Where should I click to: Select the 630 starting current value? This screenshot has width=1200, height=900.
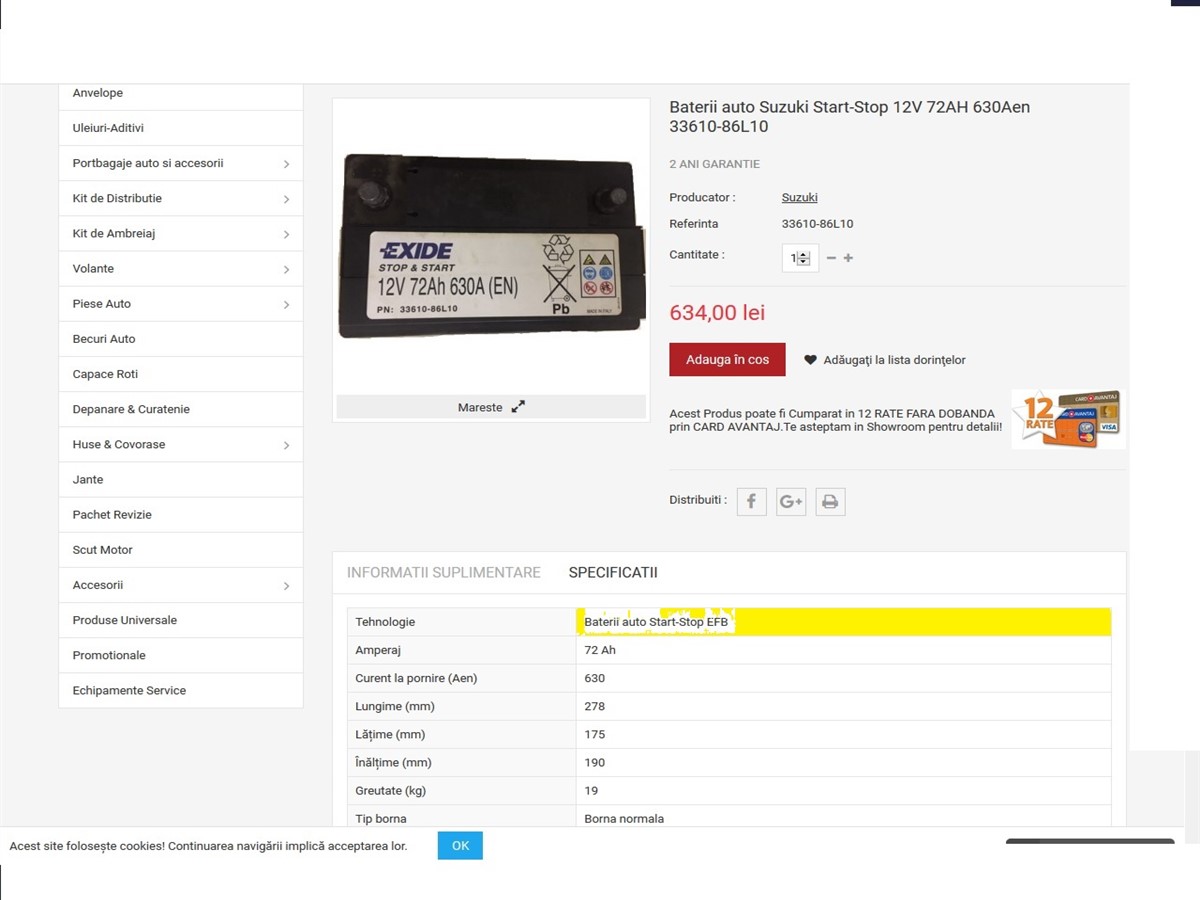coord(595,678)
